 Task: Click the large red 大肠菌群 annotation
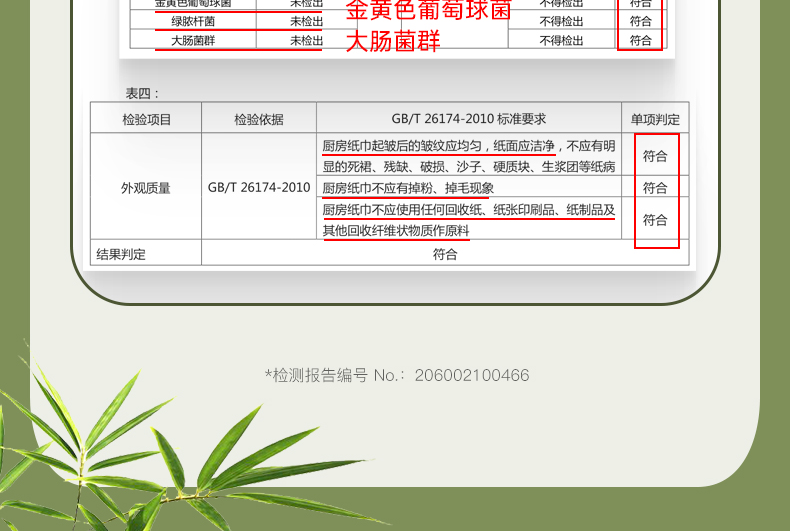pyautogui.click(x=392, y=41)
